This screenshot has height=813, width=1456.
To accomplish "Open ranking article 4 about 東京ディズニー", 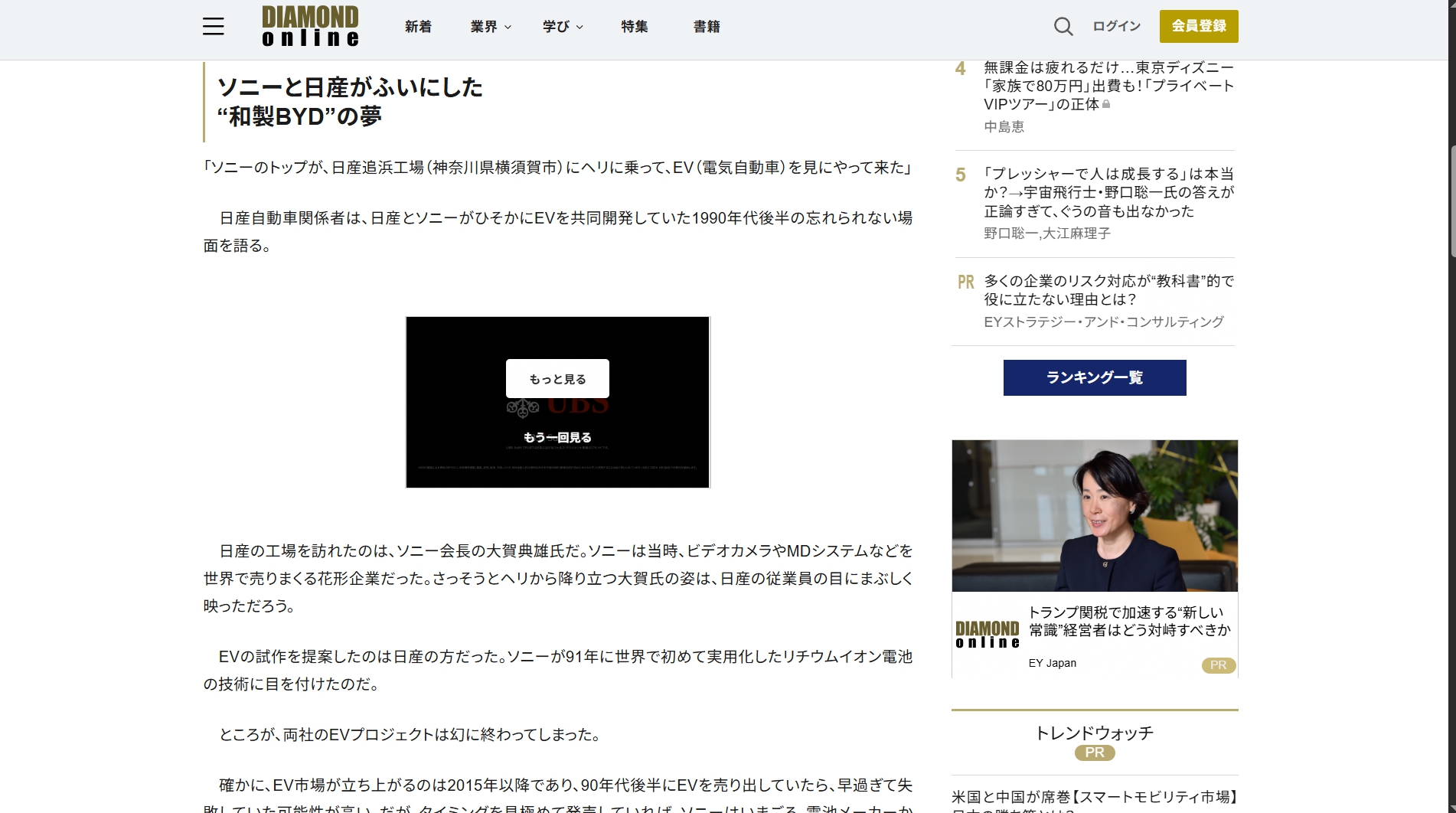I will point(1108,86).
